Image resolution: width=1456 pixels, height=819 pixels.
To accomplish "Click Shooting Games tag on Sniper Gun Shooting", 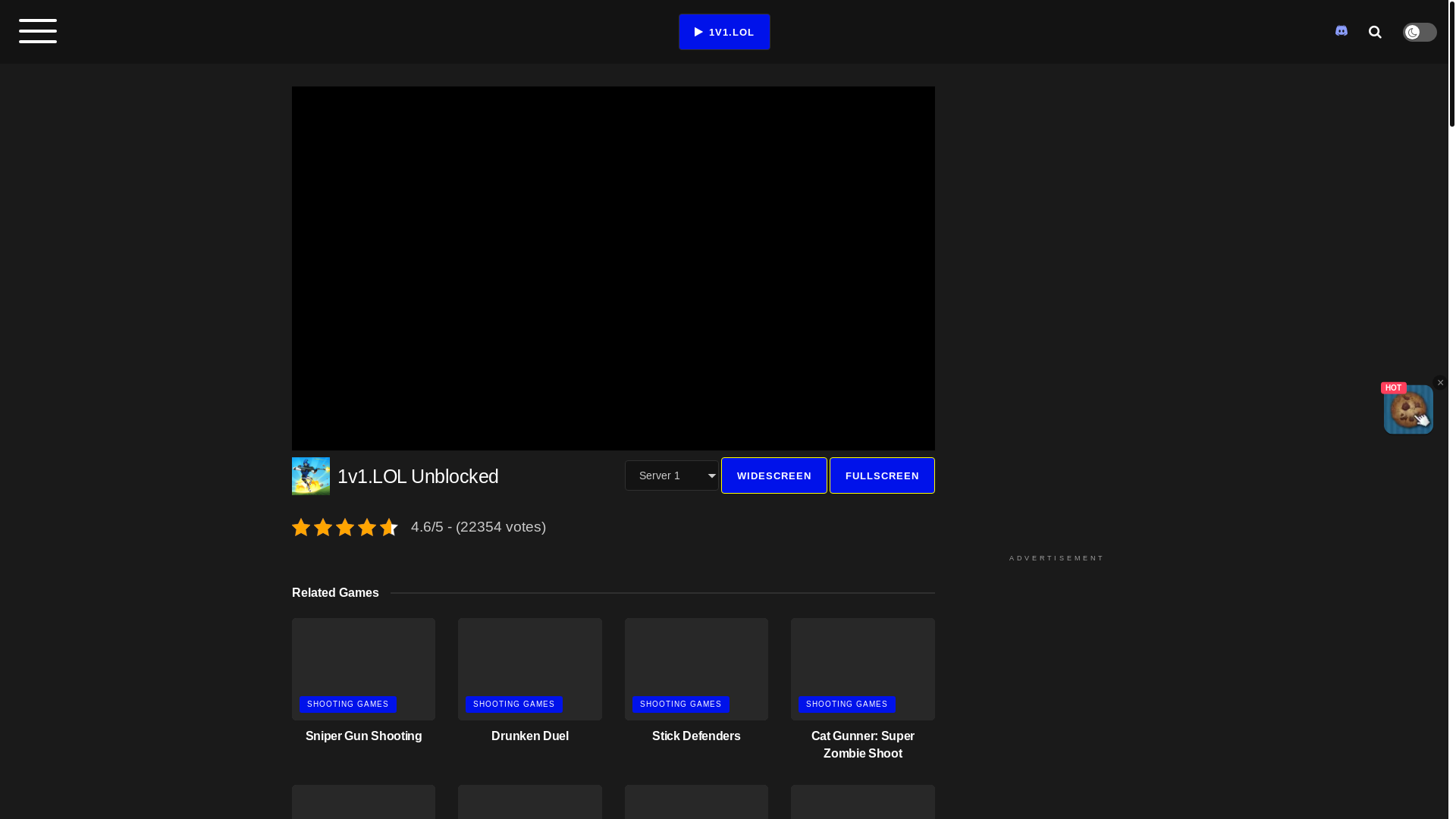I will point(348,704).
